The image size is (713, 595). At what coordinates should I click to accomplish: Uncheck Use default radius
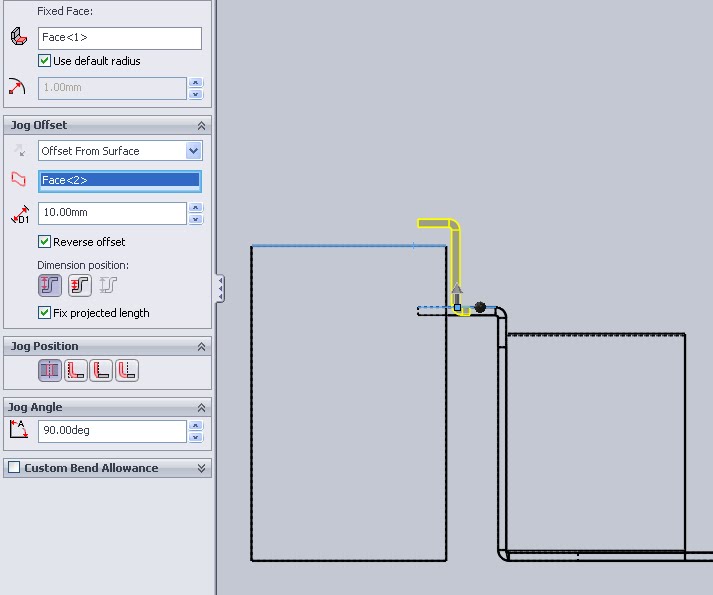(x=44, y=61)
